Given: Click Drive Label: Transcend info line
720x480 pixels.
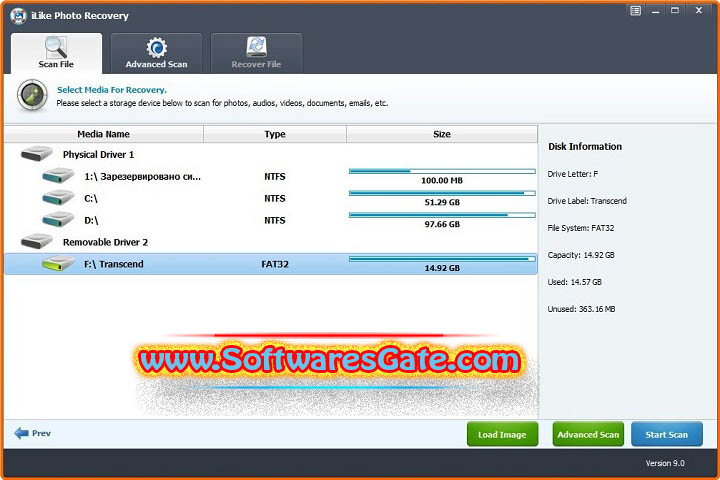Looking at the screenshot, I should pyautogui.click(x=587, y=201).
